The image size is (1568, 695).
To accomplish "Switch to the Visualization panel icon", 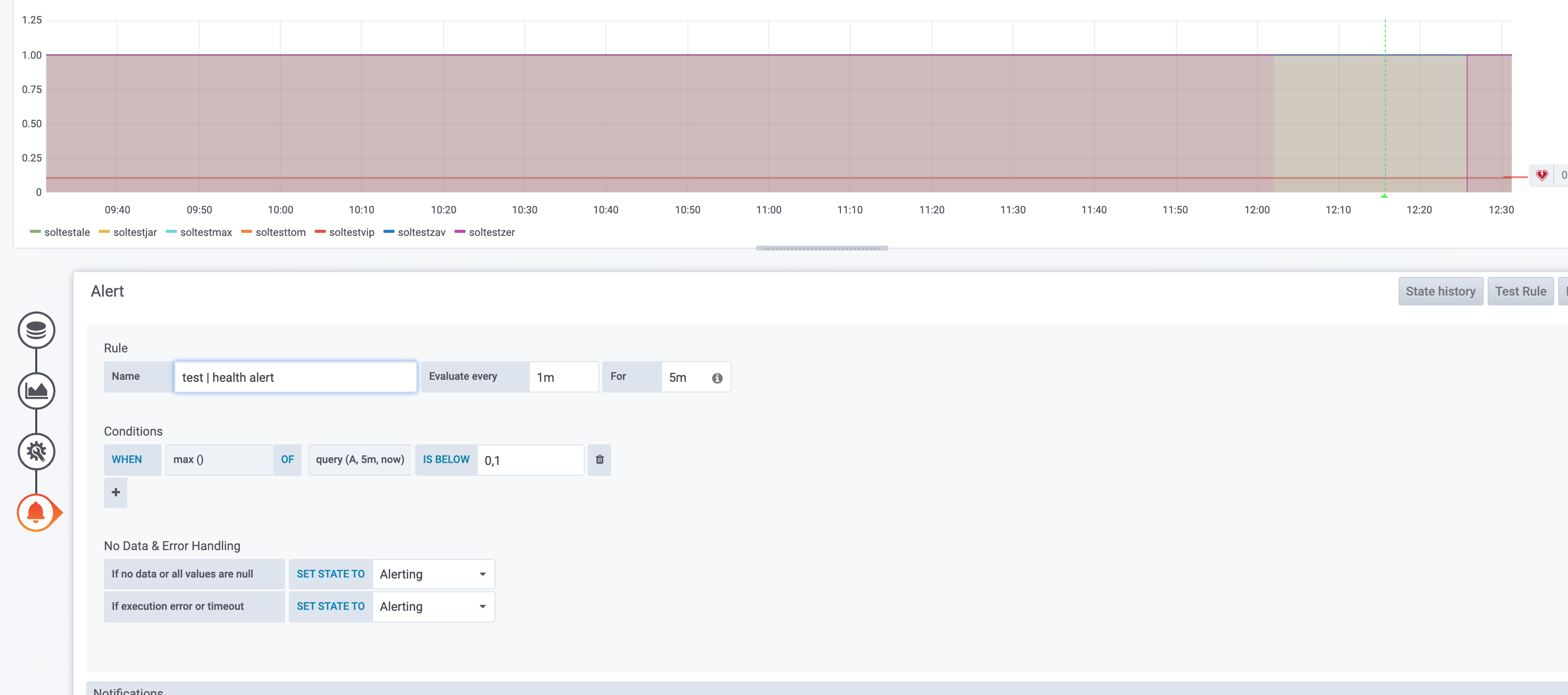I will coord(37,391).
